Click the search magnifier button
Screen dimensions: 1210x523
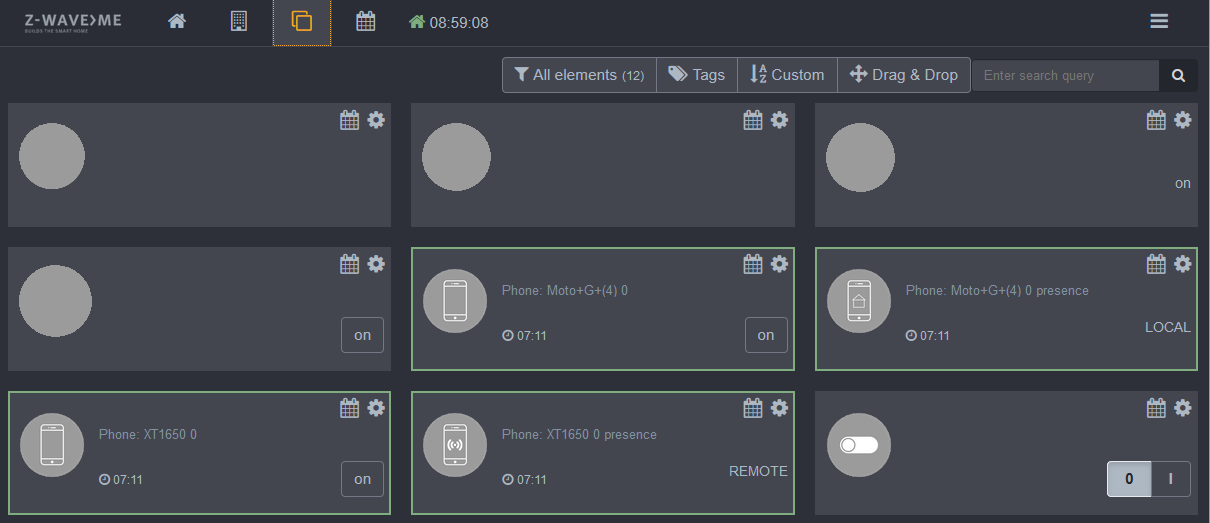1178,75
